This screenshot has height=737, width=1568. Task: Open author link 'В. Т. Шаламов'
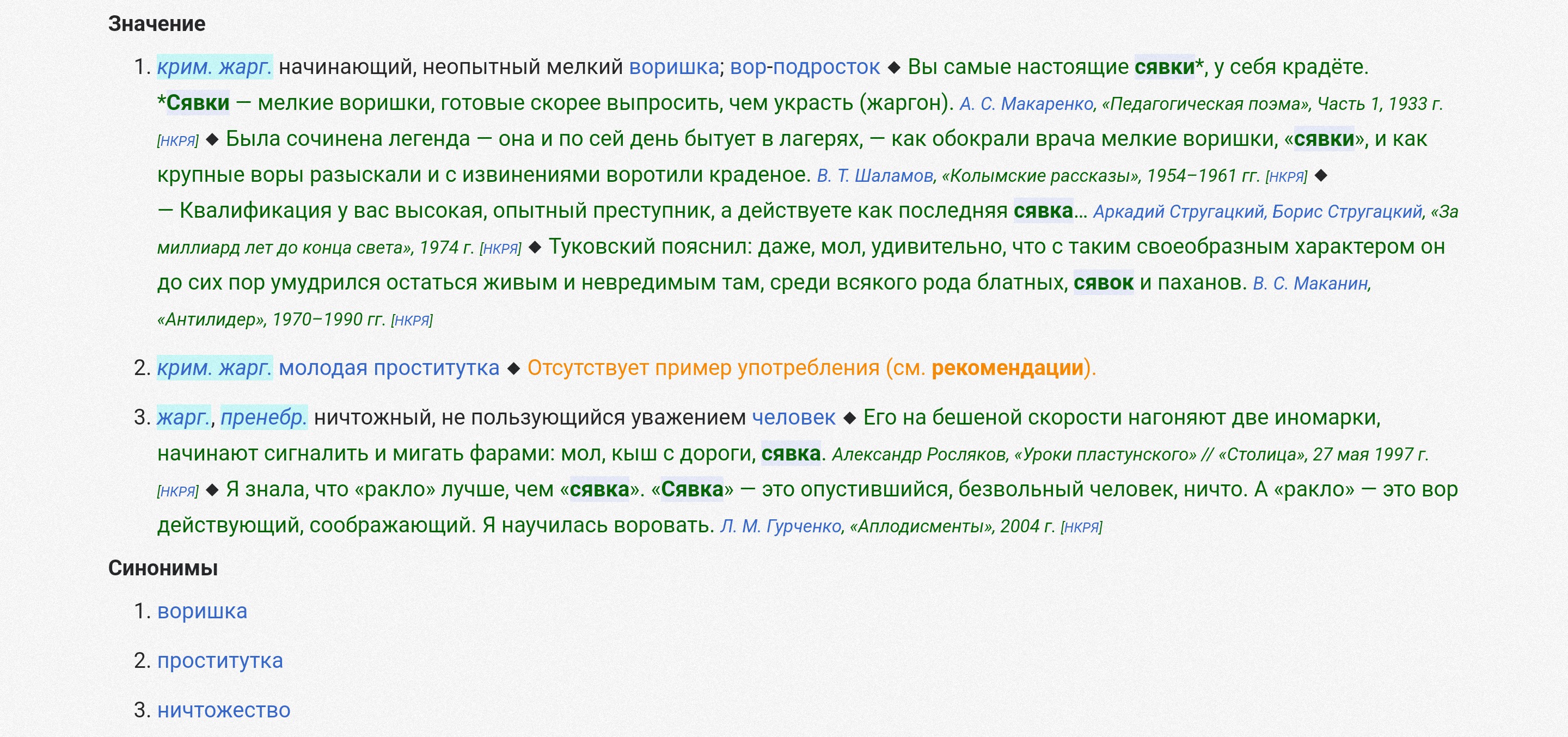click(x=875, y=176)
